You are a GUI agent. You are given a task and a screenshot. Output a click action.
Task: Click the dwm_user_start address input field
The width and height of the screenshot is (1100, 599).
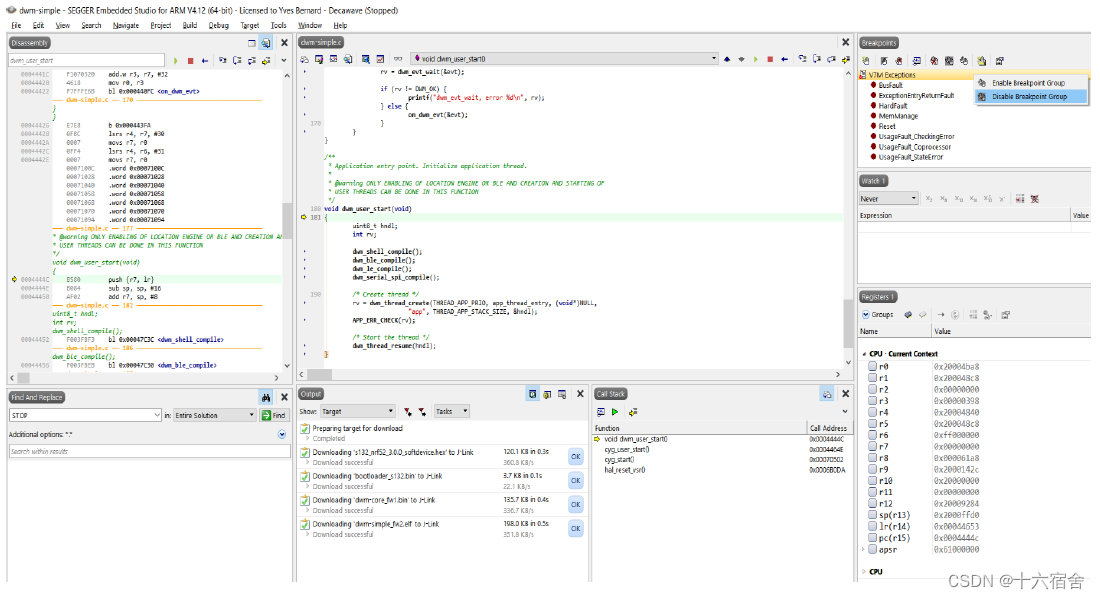[x=86, y=61]
